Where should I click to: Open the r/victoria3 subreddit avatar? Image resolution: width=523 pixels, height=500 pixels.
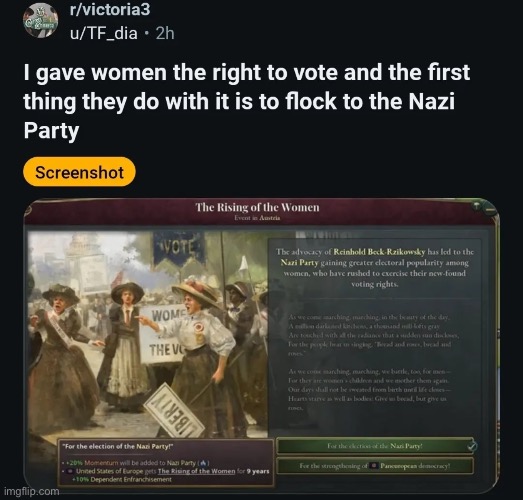pos(40,20)
